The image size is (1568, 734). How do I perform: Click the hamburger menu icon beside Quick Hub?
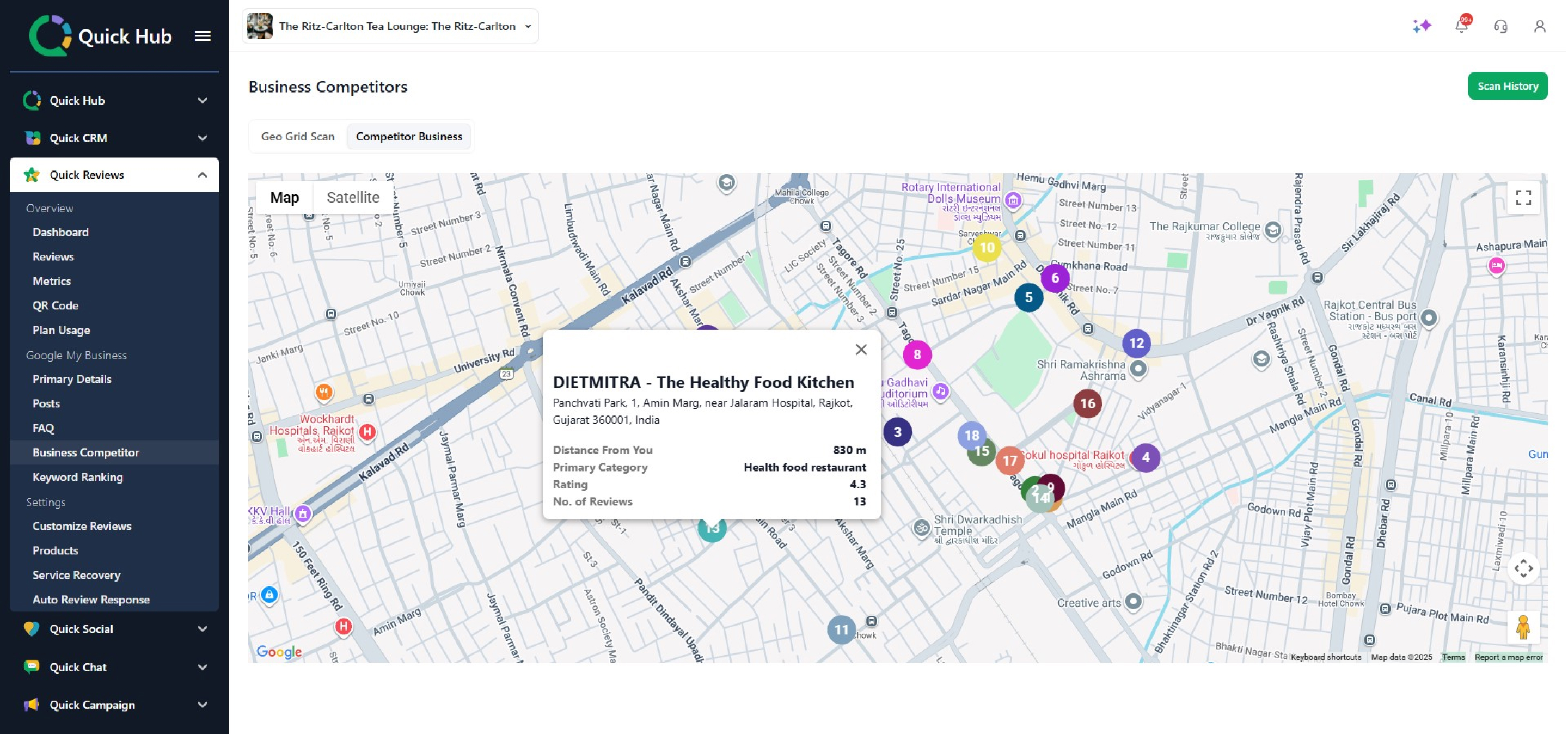(203, 36)
